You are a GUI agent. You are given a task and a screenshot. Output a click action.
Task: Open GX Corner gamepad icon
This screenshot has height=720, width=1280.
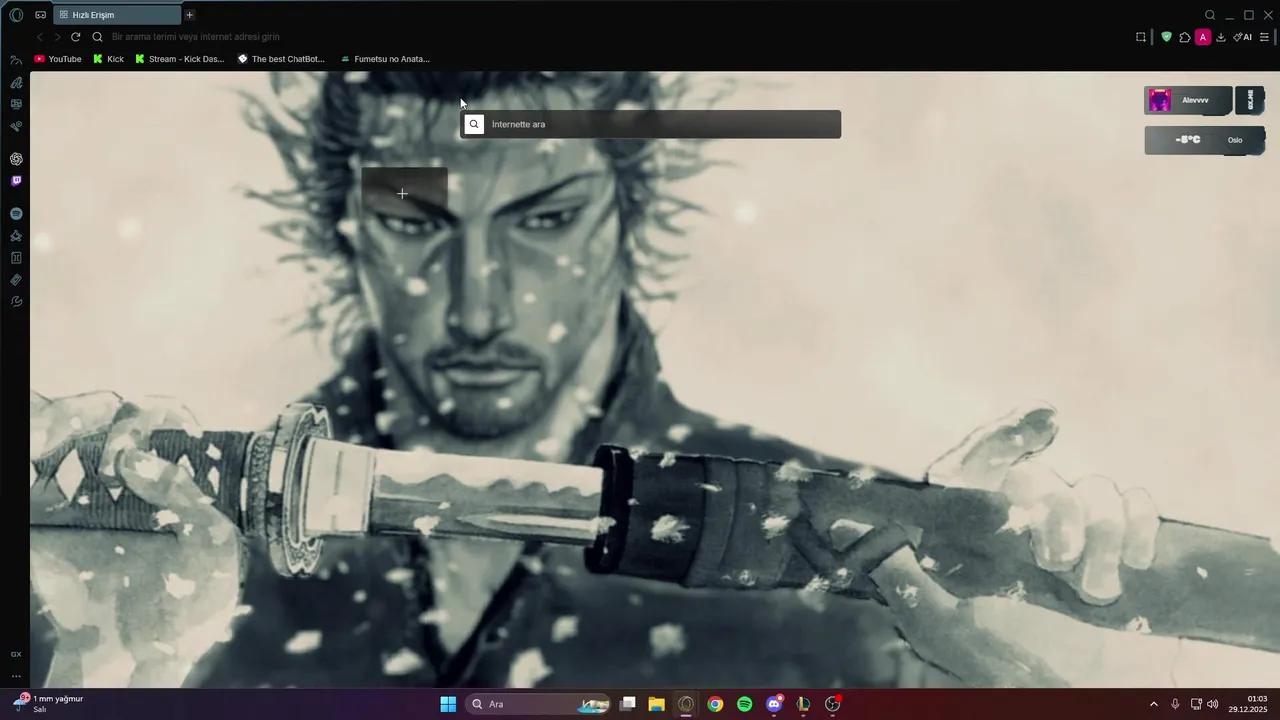coord(40,15)
